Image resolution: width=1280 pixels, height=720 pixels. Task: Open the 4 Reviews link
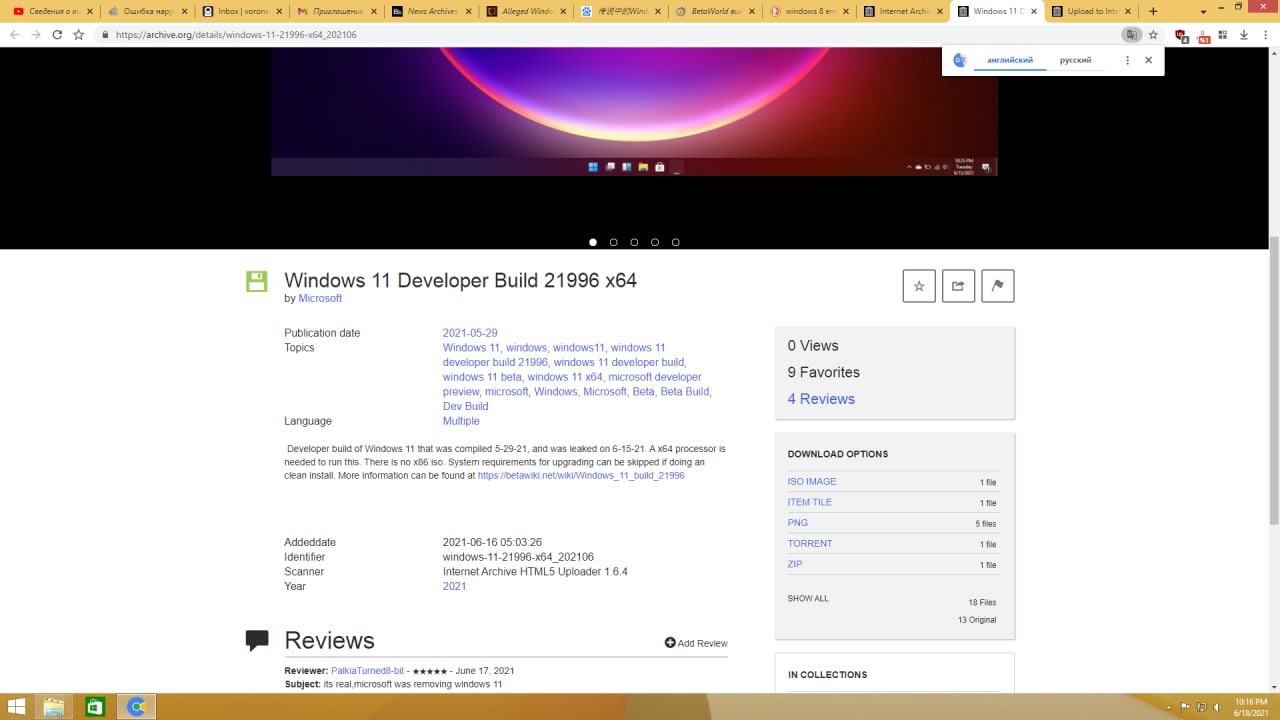(x=821, y=399)
